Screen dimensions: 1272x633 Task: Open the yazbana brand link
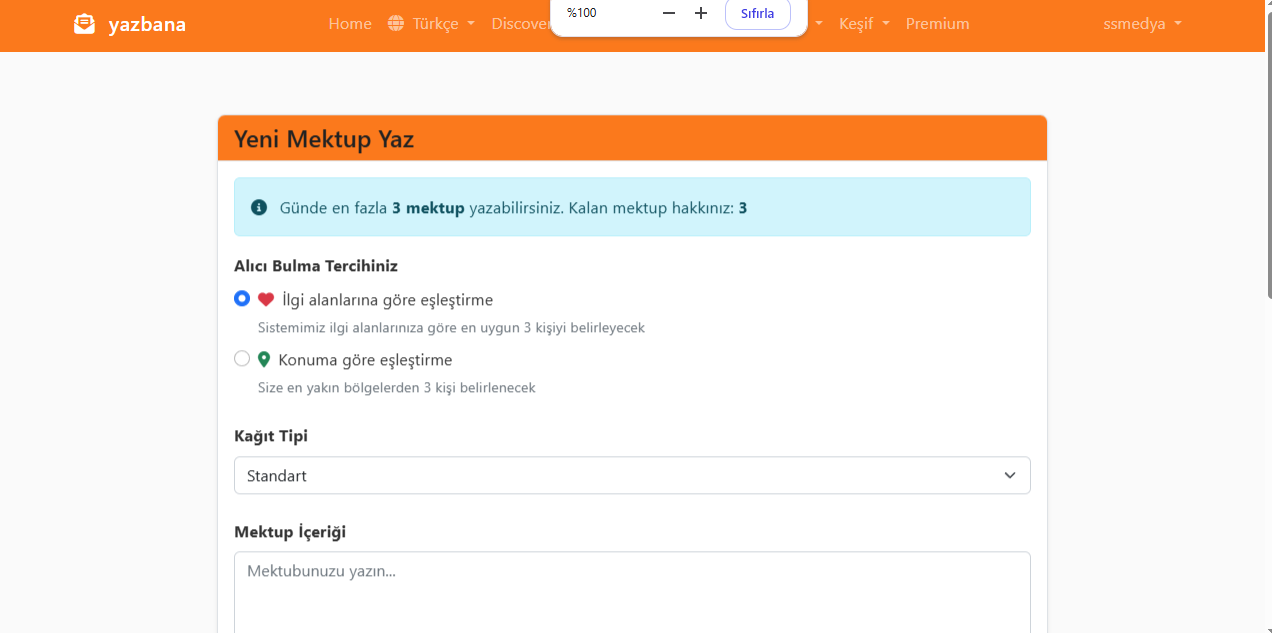[130, 24]
